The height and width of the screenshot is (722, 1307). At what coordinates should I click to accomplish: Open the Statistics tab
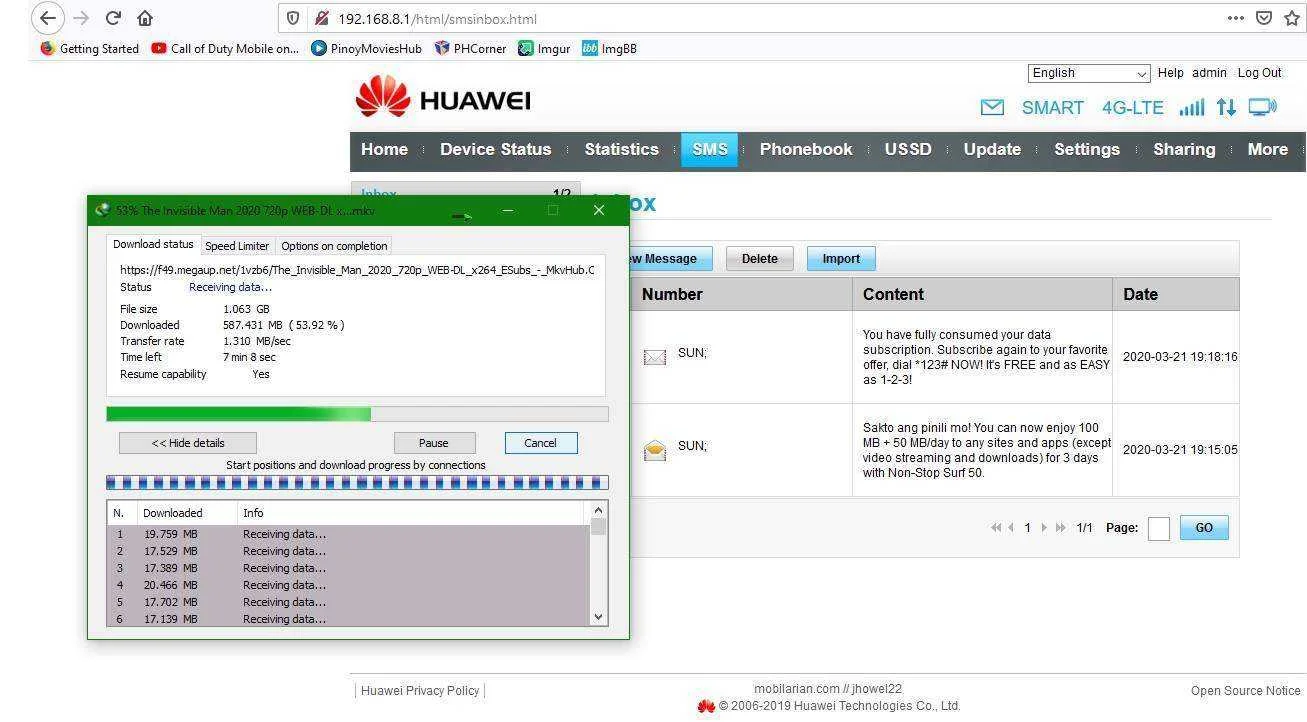coord(621,149)
